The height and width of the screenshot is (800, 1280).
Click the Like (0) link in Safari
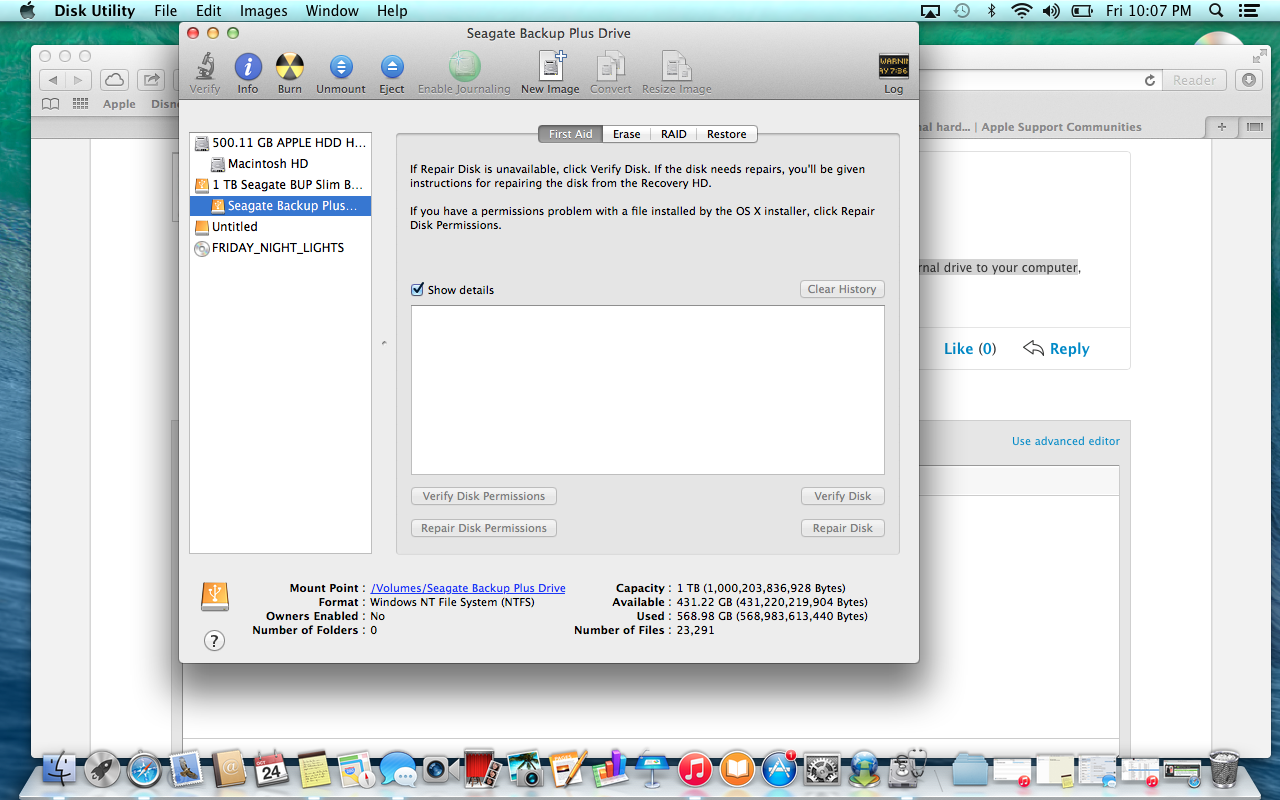click(970, 348)
